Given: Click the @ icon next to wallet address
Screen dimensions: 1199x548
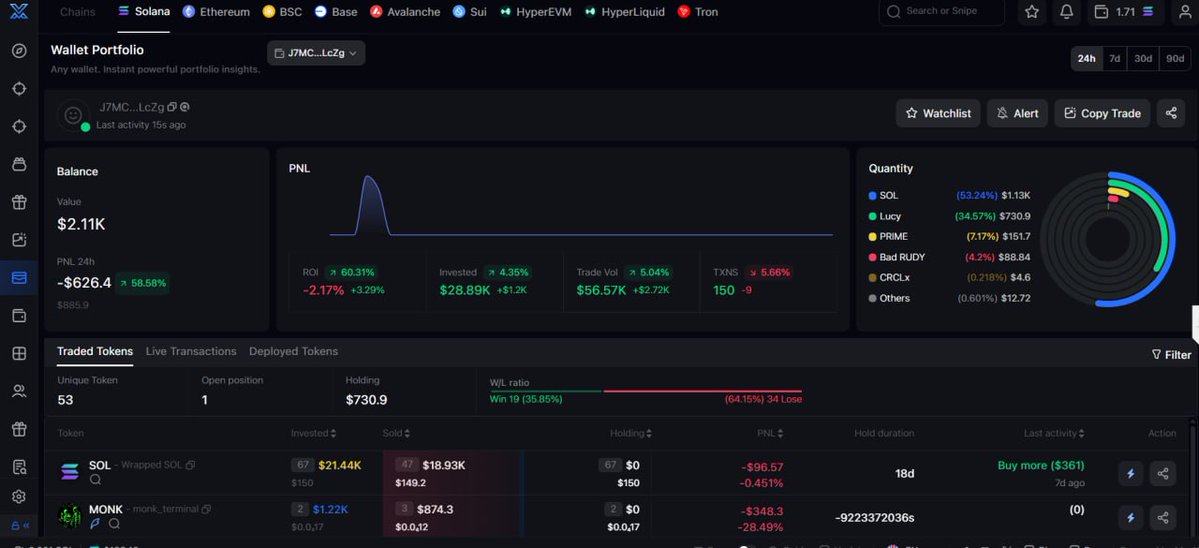Looking at the screenshot, I should click(184, 107).
